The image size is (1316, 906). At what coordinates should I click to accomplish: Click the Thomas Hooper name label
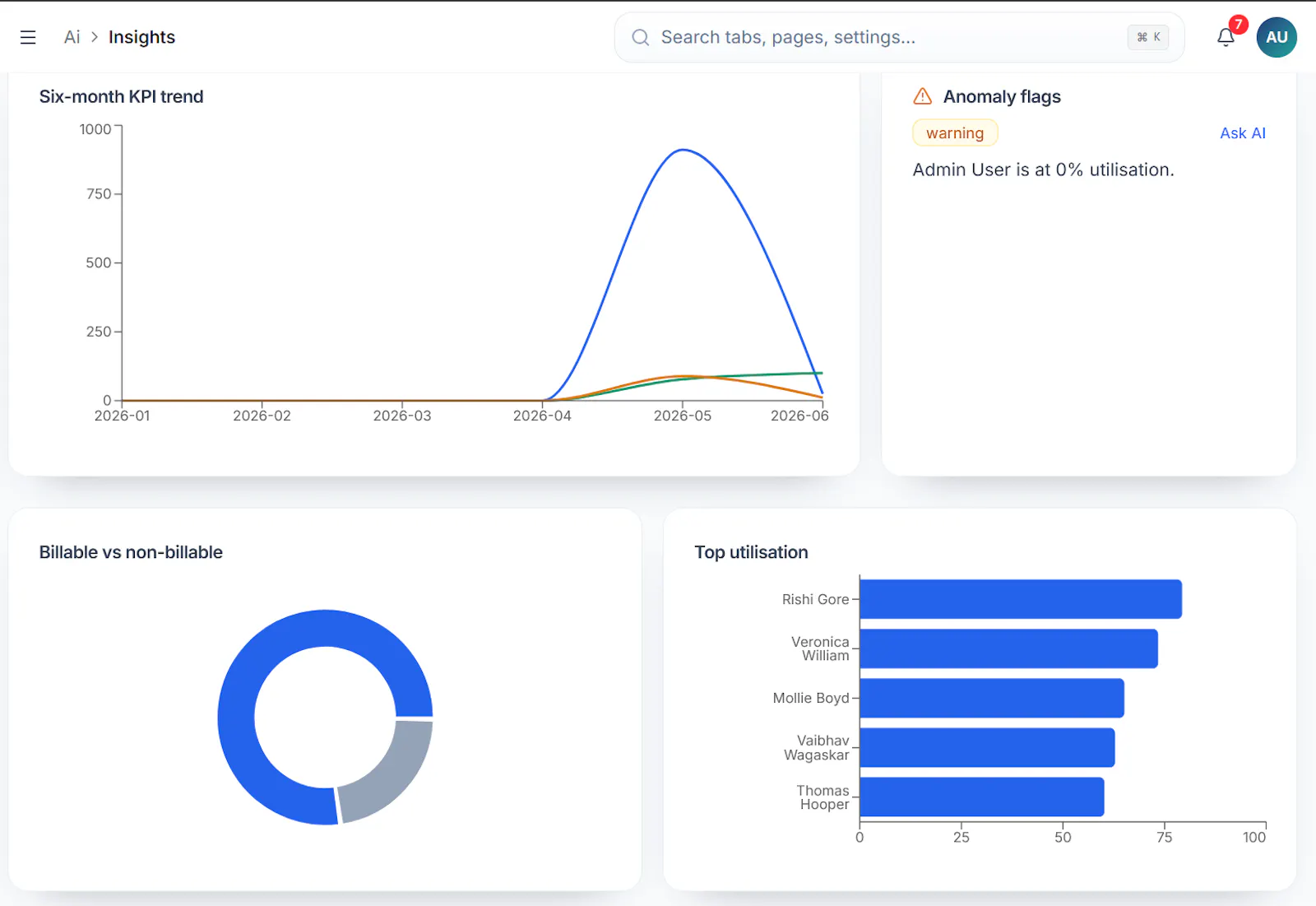point(823,797)
